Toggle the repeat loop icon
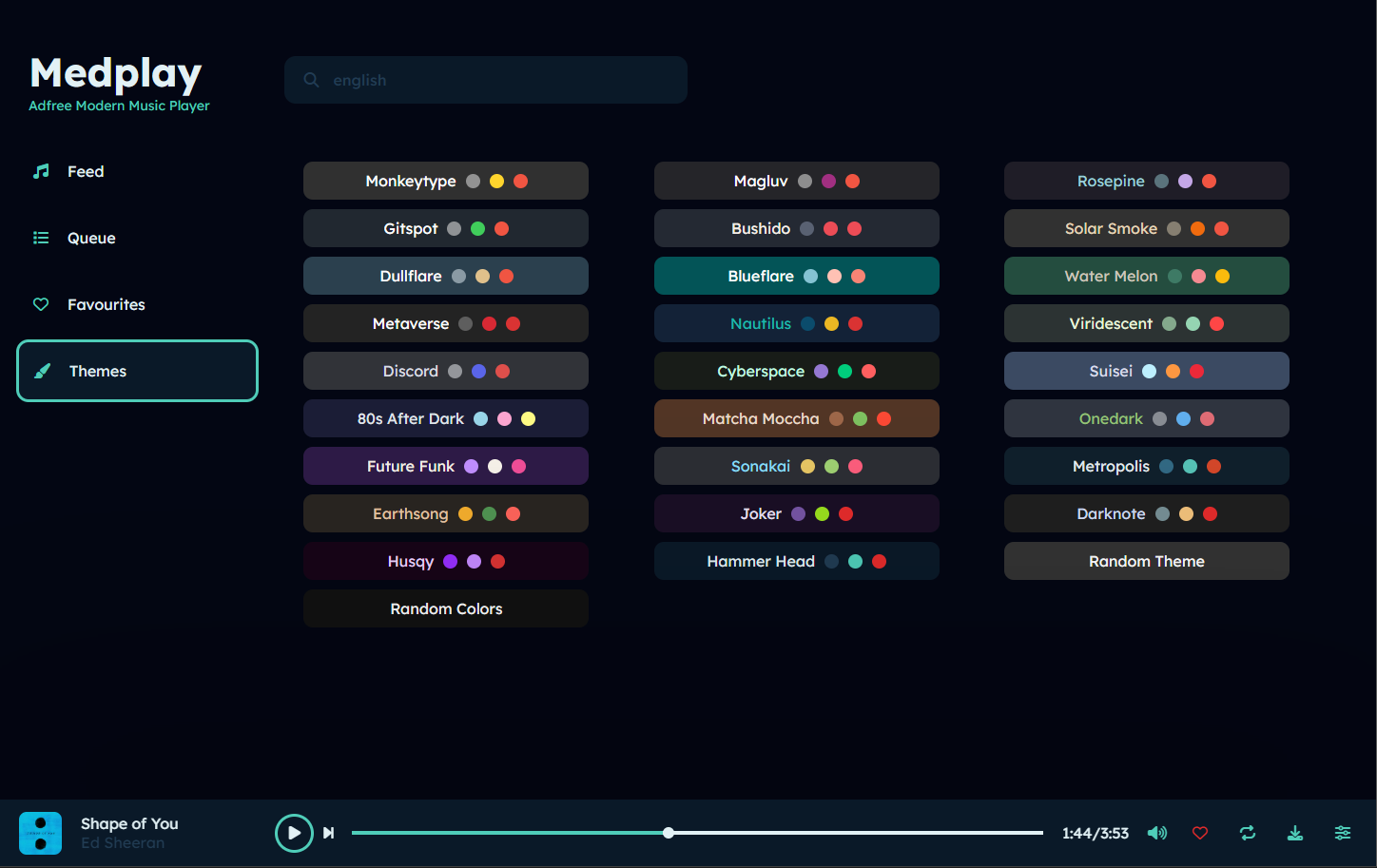Viewport: 1377px width, 868px height. tap(1248, 834)
